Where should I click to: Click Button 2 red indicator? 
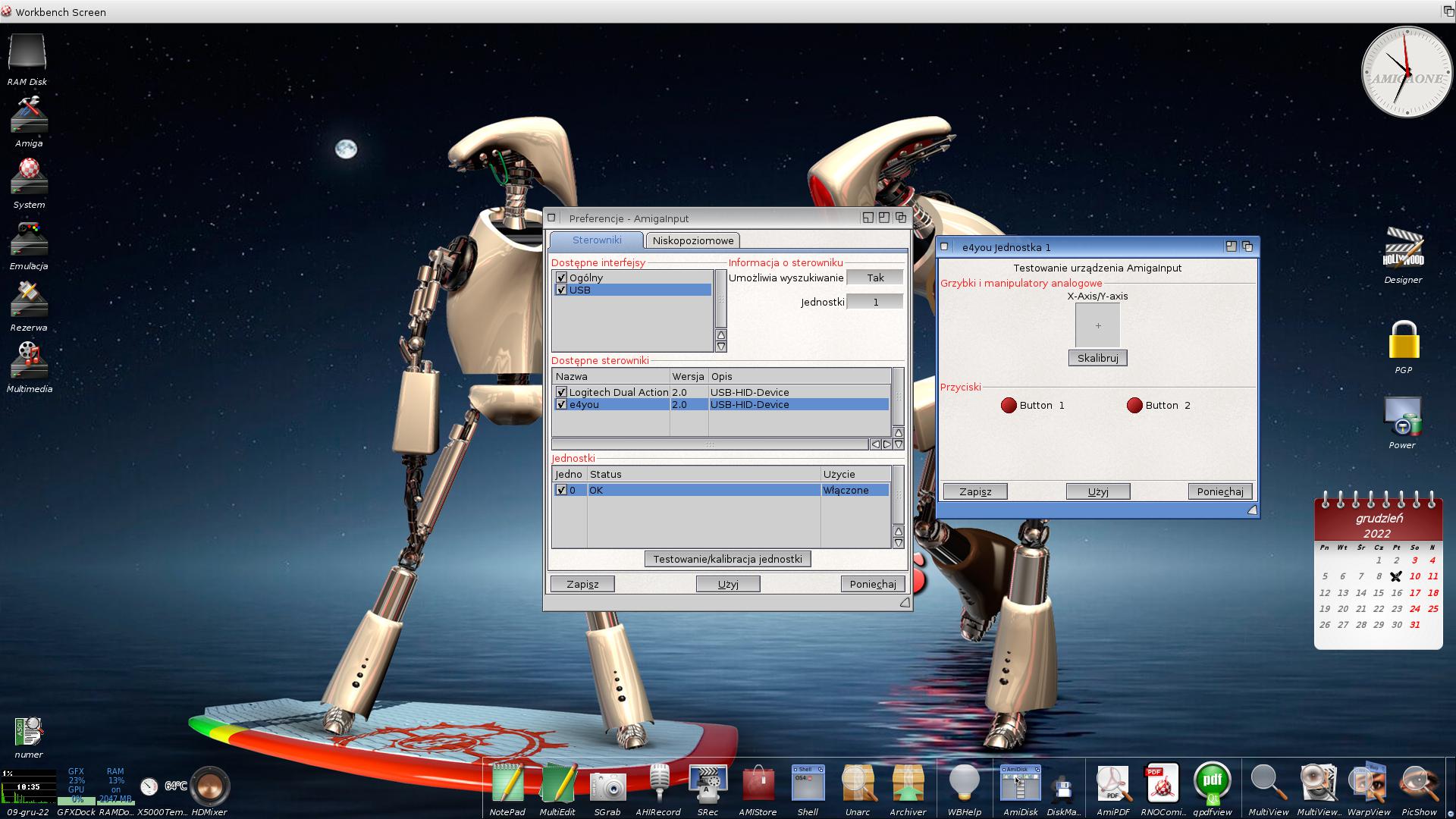point(1134,405)
